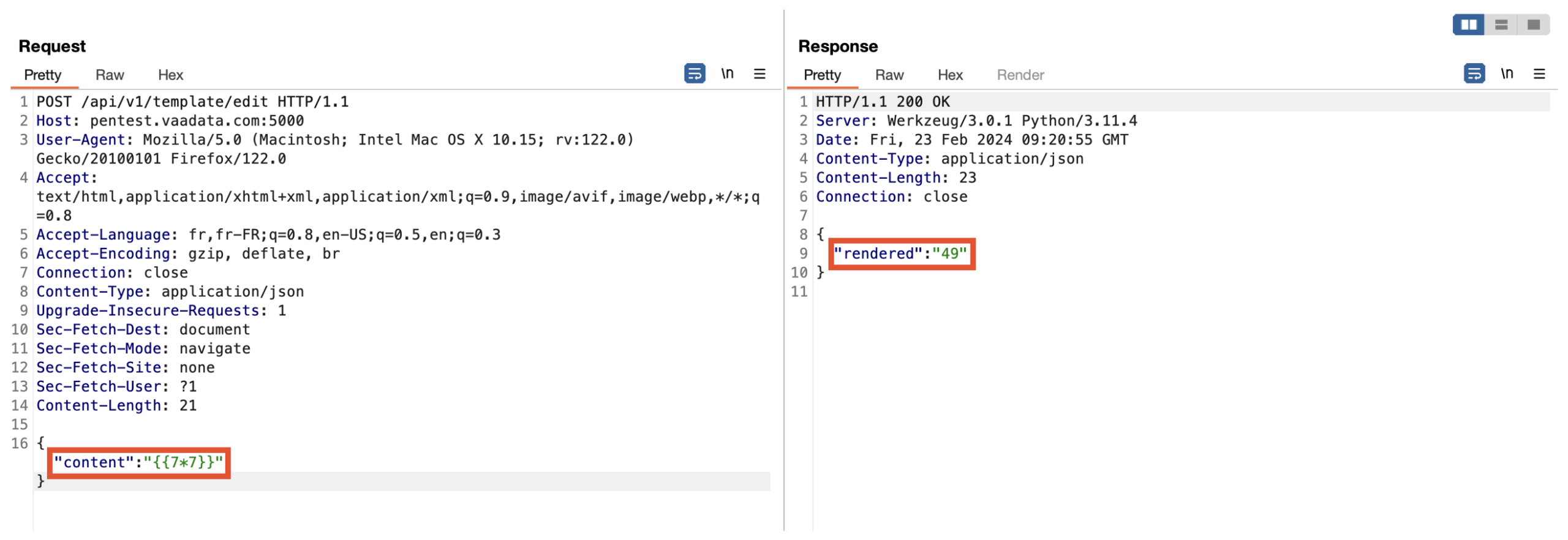Open the Request panel hamburger options menu
The height and width of the screenshot is (540, 1568).
point(759,73)
